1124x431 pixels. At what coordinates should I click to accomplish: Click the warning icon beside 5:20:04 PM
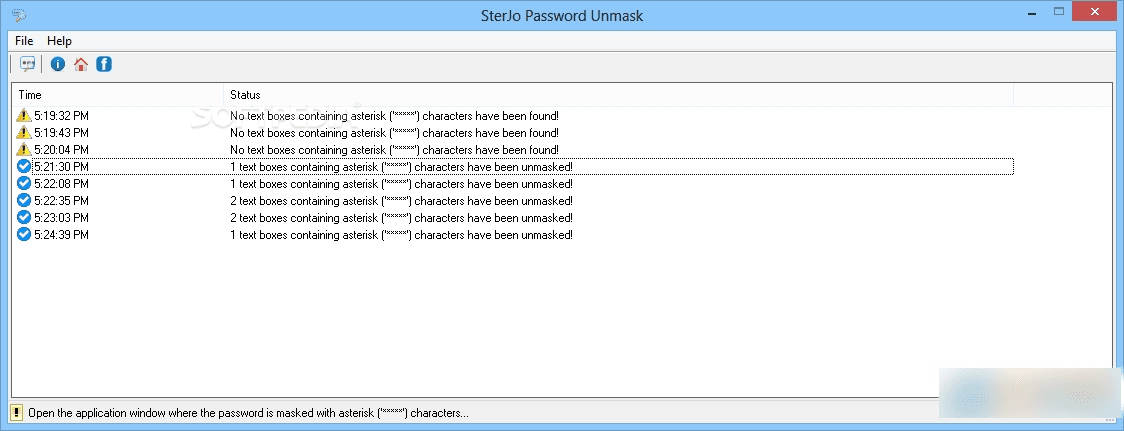tap(24, 149)
